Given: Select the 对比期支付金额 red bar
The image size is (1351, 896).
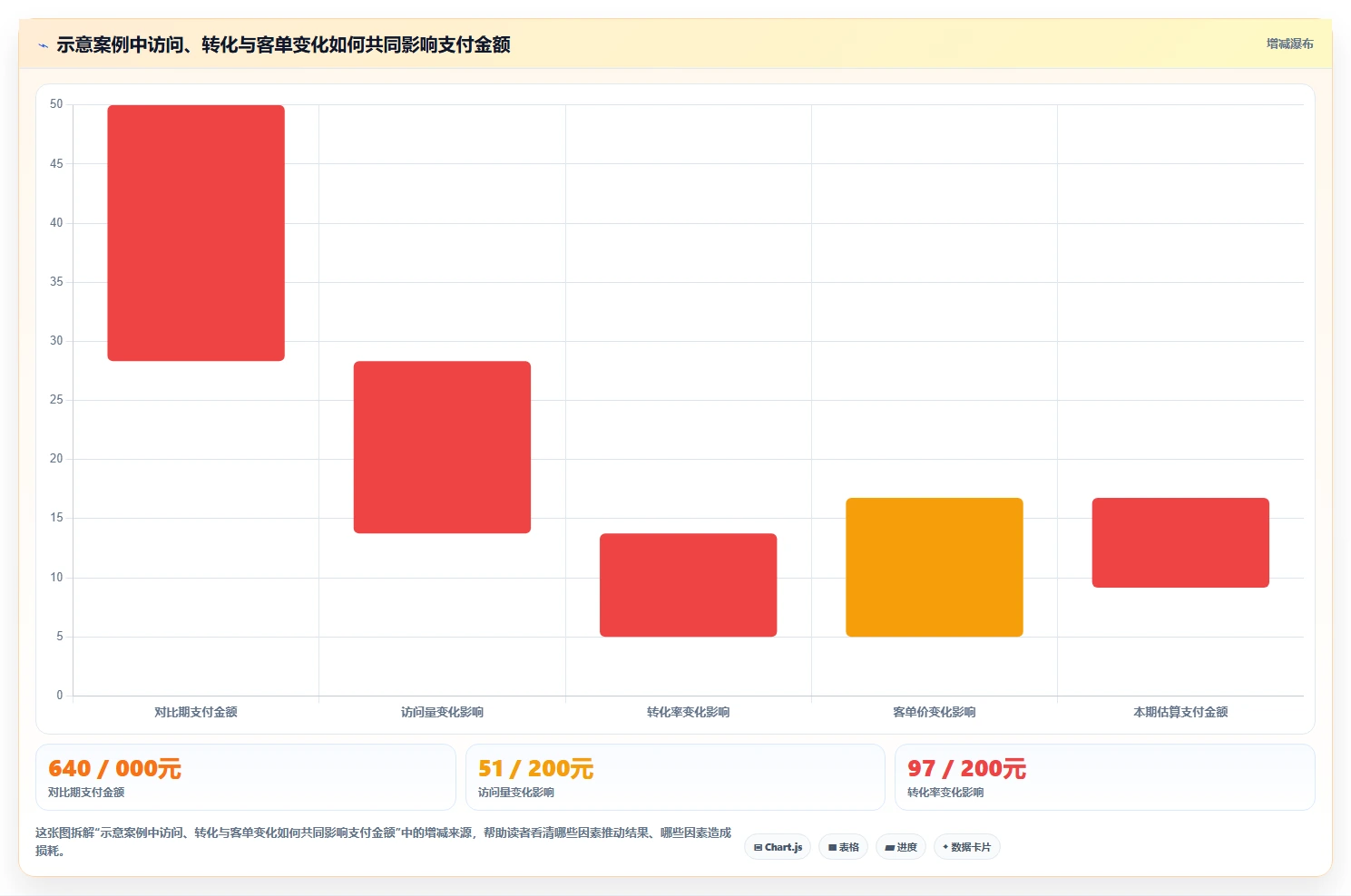Looking at the screenshot, I should click(196, 233).
